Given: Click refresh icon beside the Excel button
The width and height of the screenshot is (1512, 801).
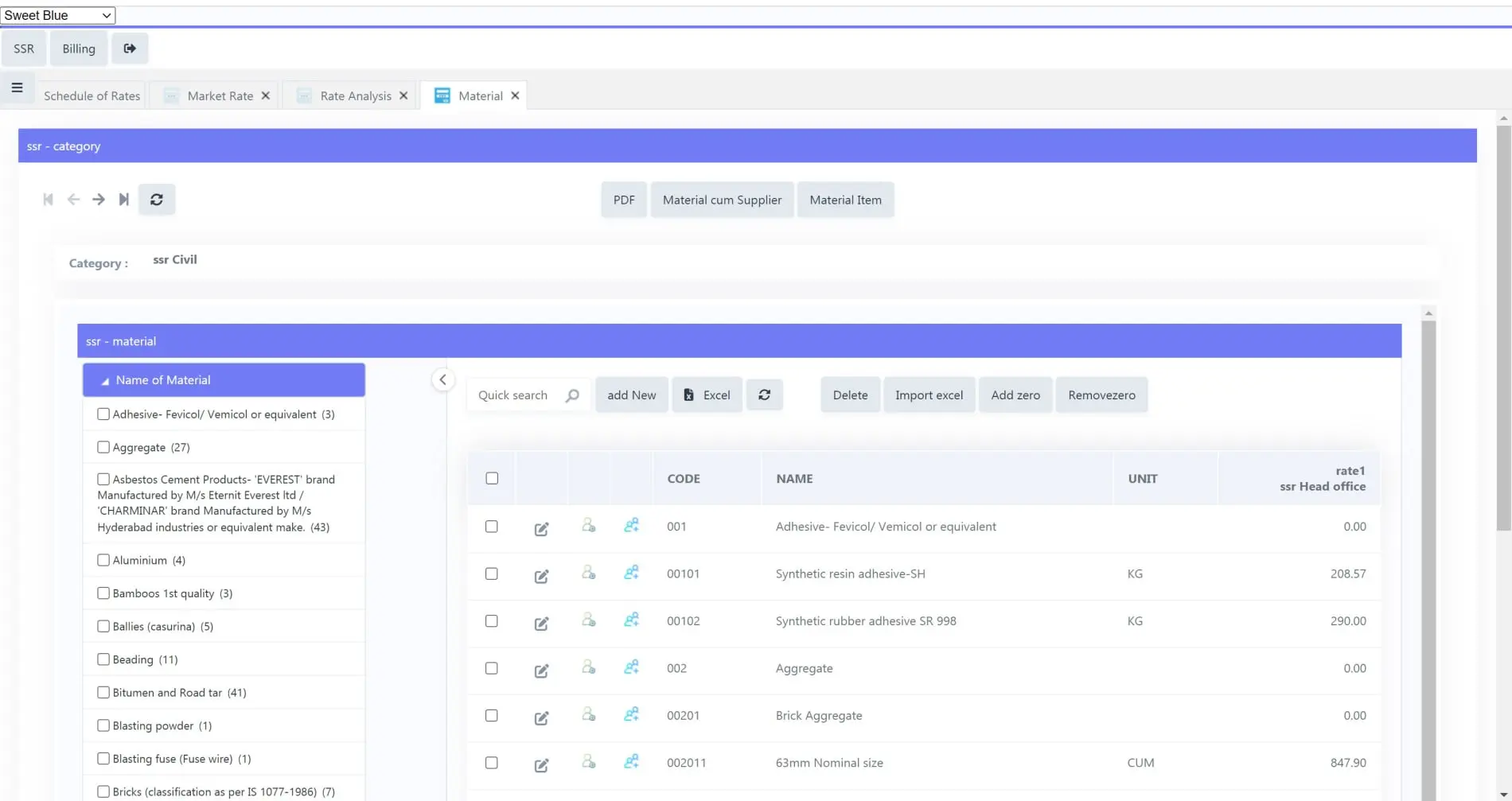Looking at the screenshot, I should pos(764,395).
